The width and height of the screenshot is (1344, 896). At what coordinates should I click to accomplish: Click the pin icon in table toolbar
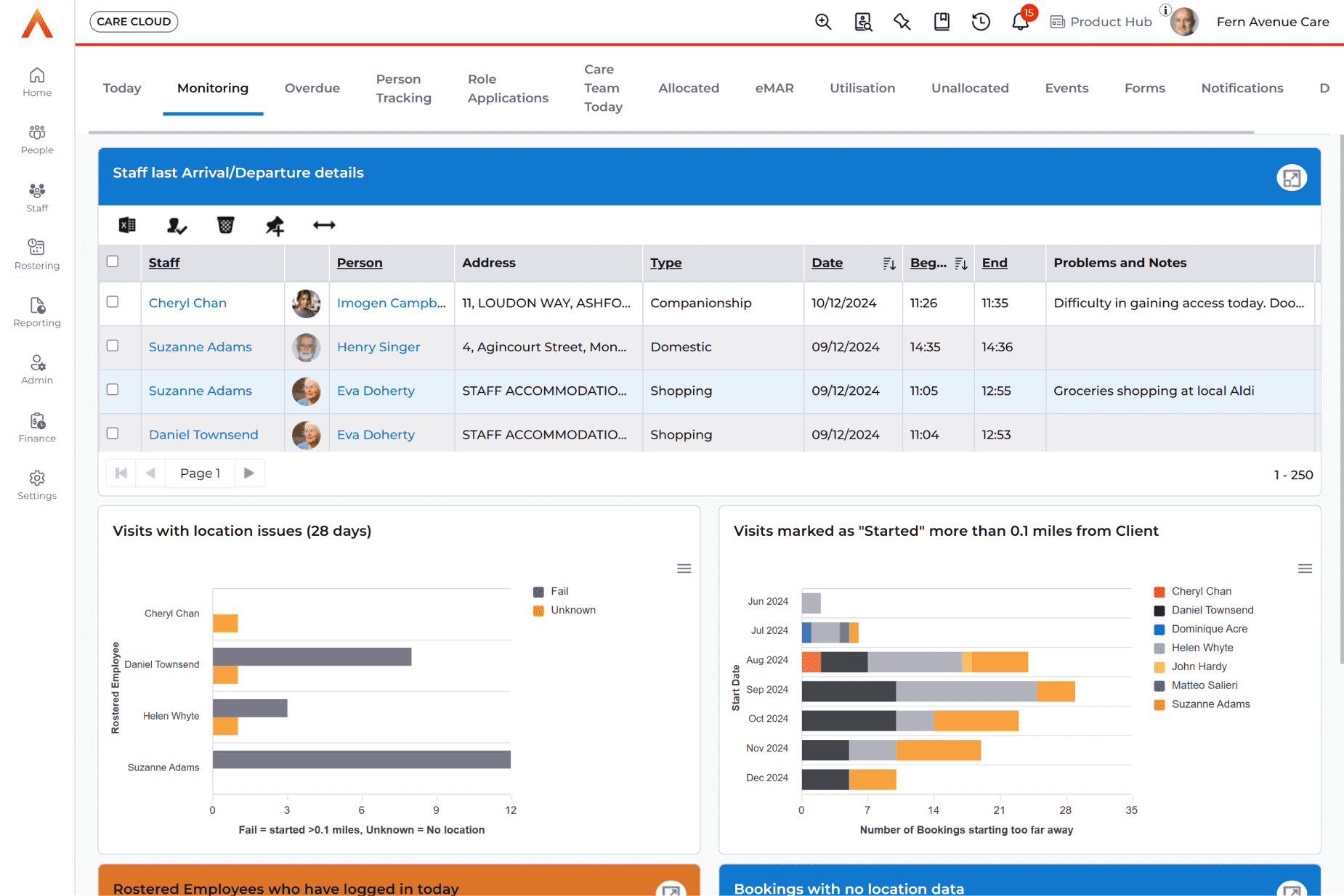275,226
